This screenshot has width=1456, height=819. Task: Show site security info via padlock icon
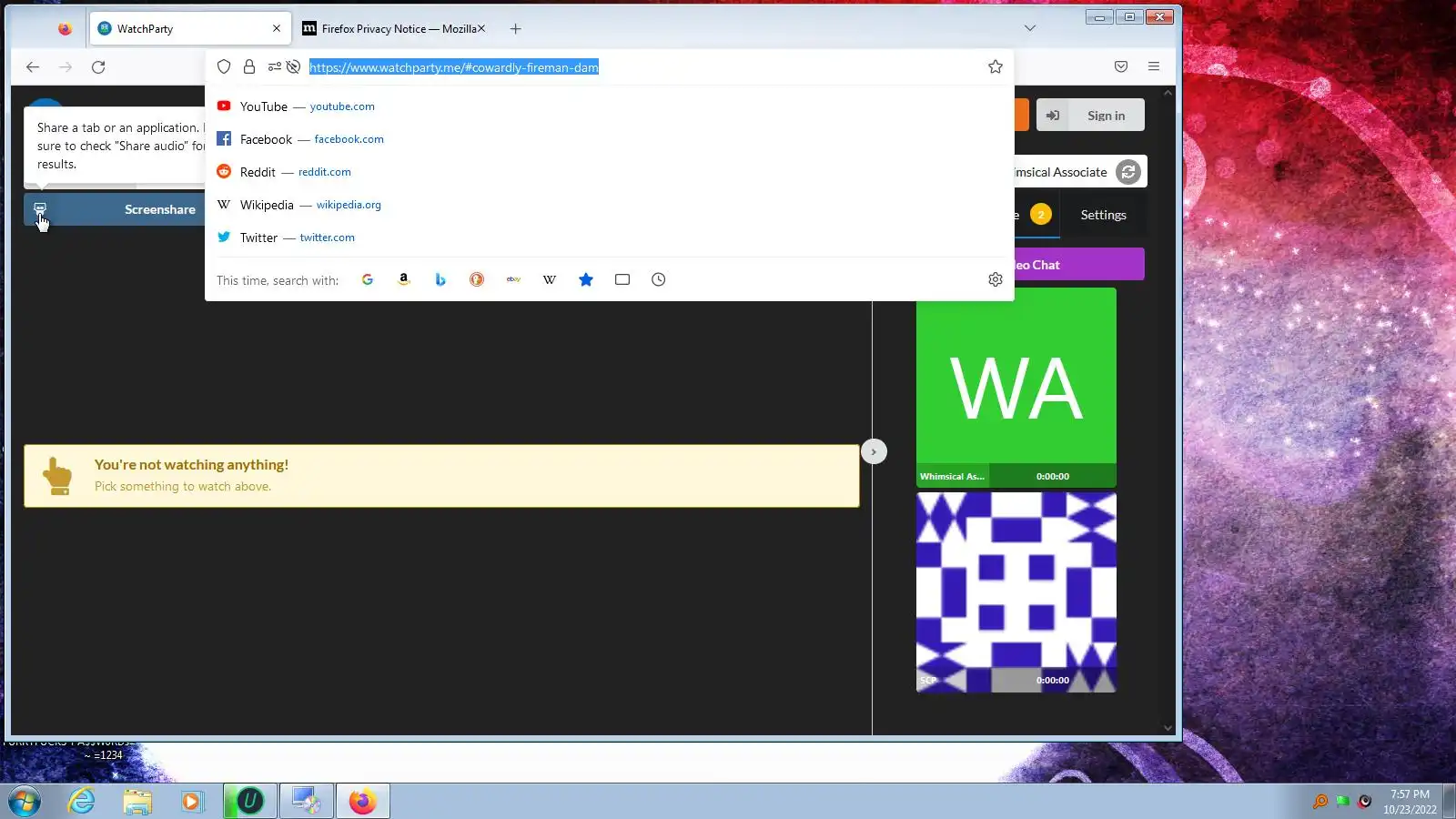pyautogui.click(x=249, y=66)
